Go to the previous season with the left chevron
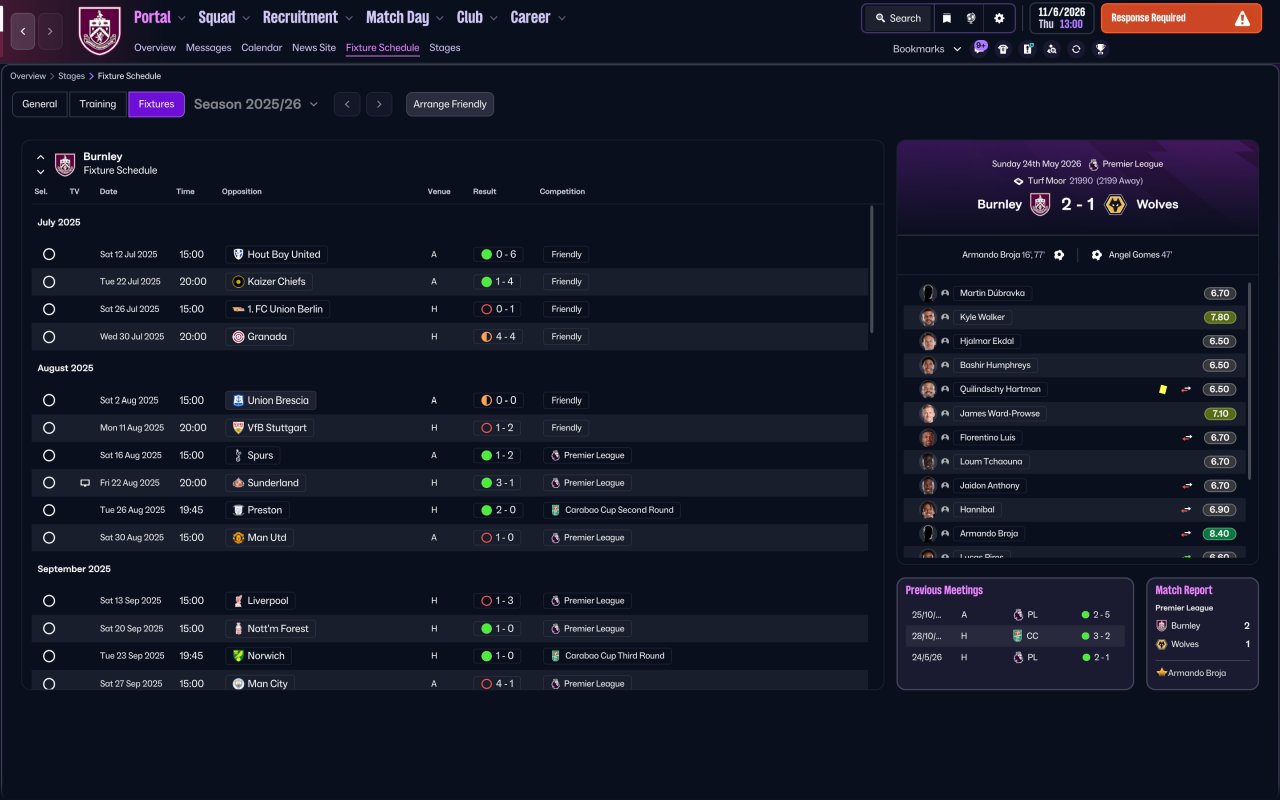Viewport: 1280px width, 800px height. 347,104
